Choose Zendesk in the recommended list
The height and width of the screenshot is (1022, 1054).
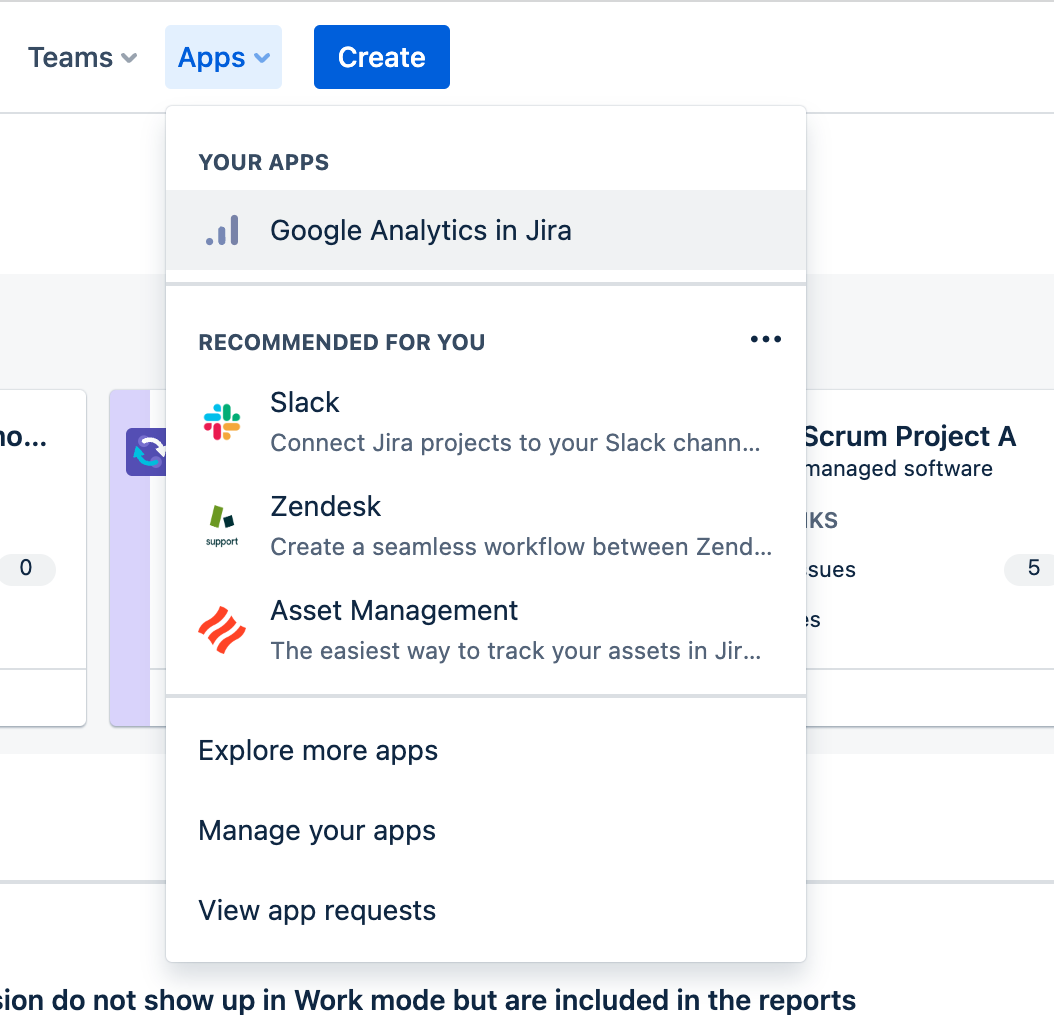[325, 507]
